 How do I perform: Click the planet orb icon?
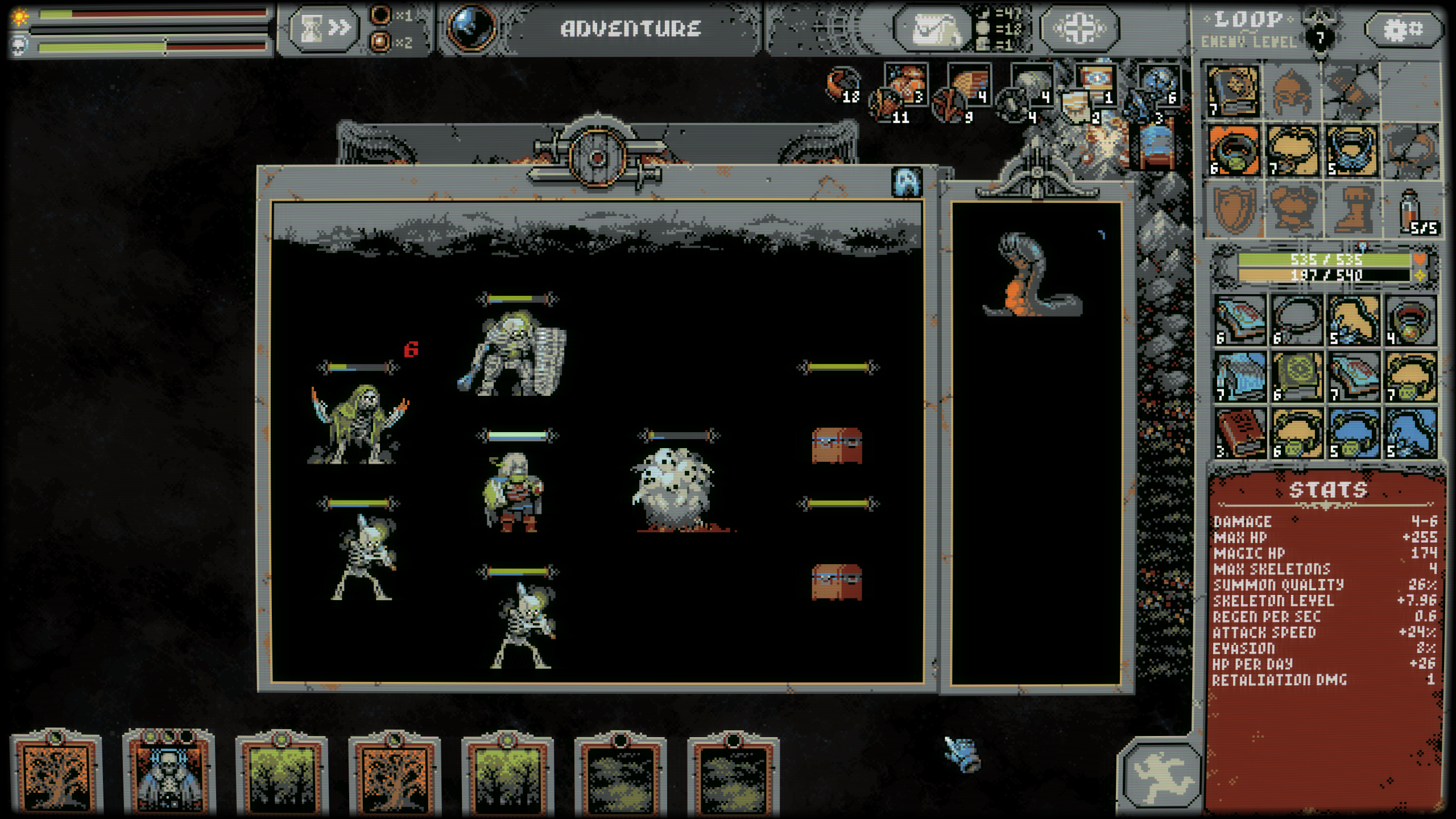(x=471, y=27)
